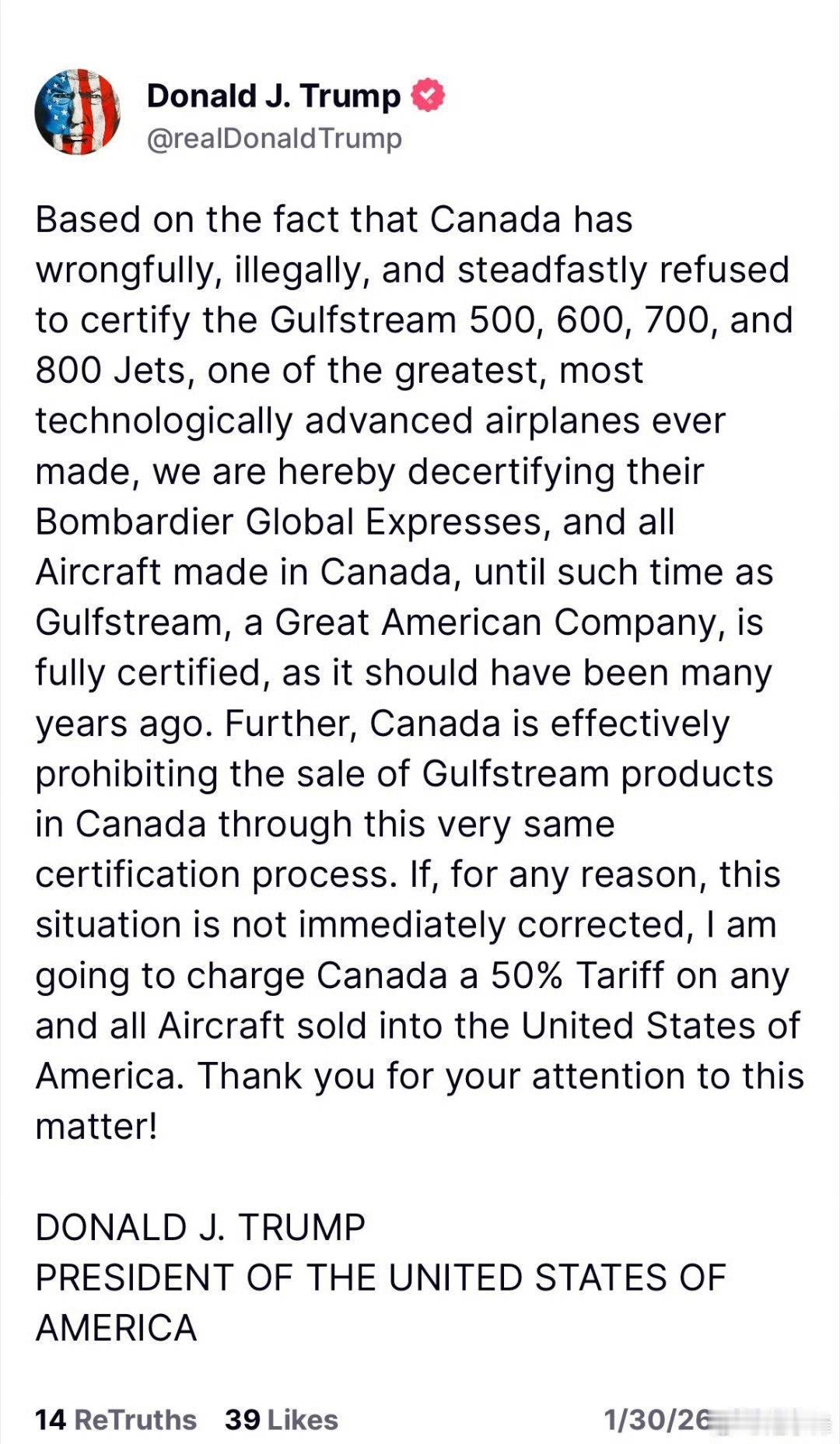This screenshot has width=840, height=1444.
Task: Click "800 Jets" in the post text
Action: pos(111,371)
